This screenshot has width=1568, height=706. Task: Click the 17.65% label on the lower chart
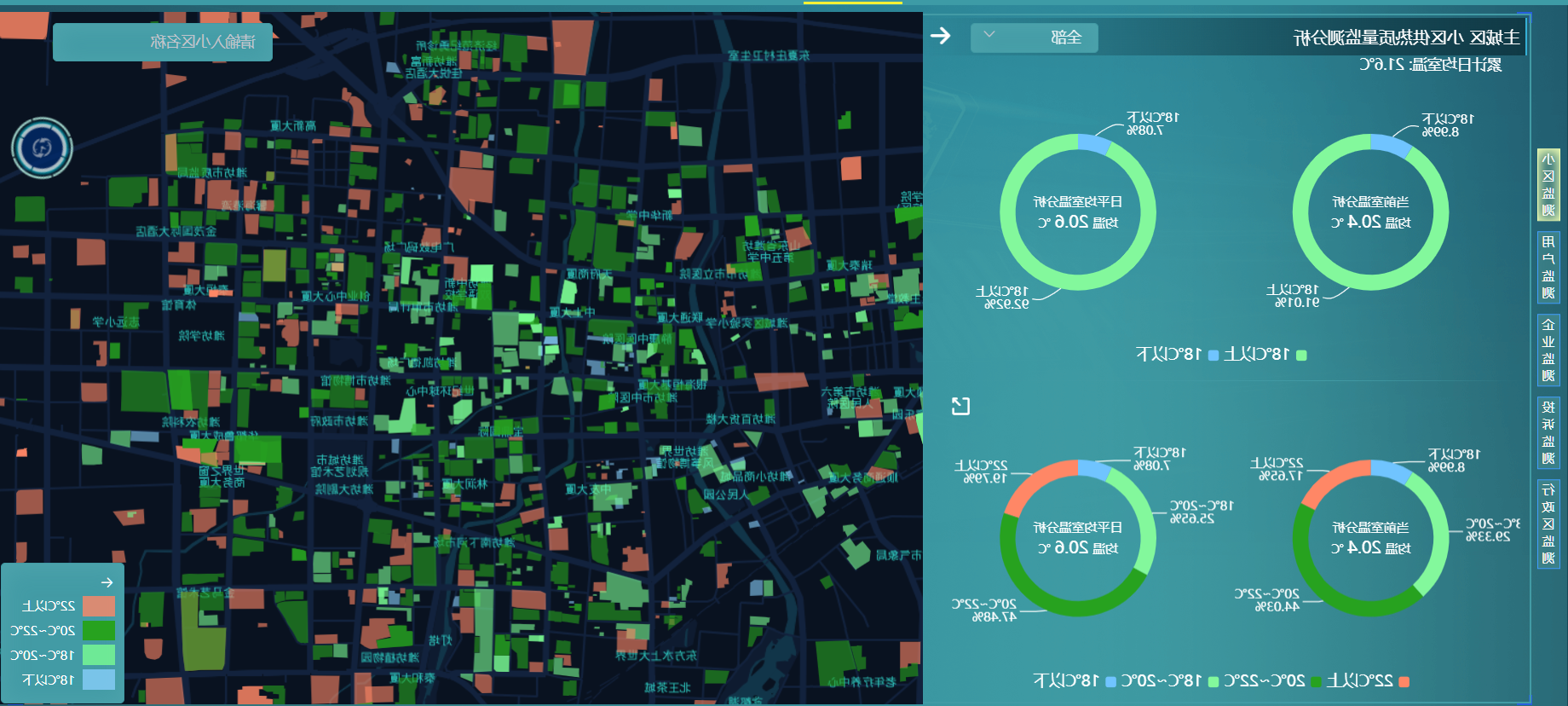tap(1281, 476)
